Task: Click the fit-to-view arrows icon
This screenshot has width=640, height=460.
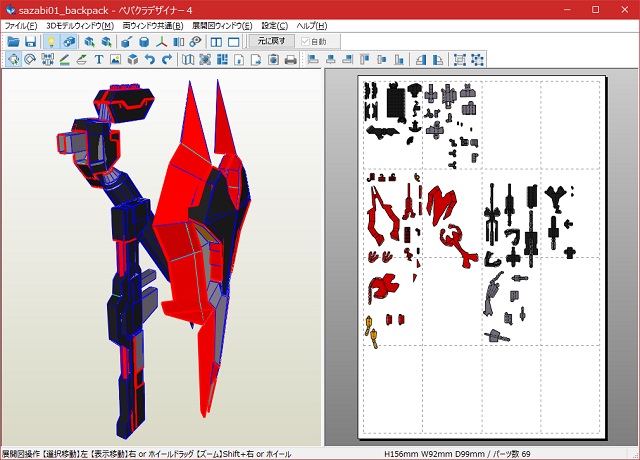Action: tap(205, 60)
